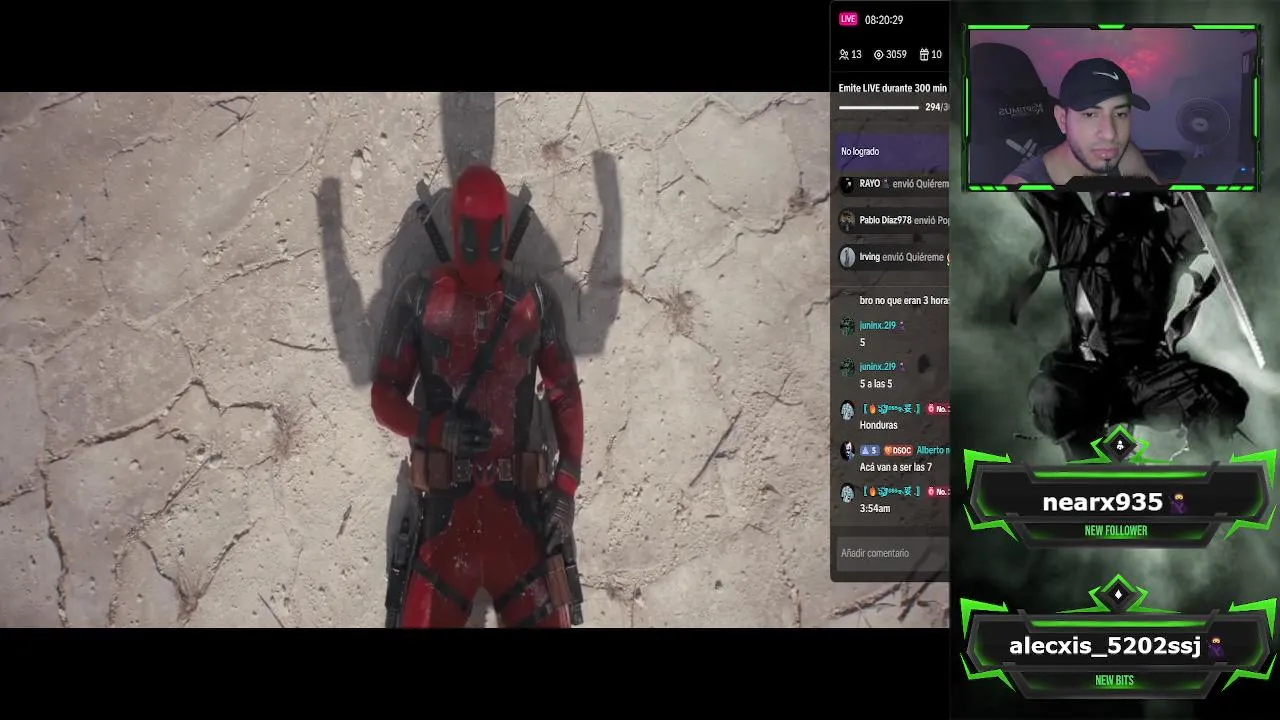Image resolution: width=1280 pixels, height=720 pixels.
Task: Click the pink LIVE badge
Action: [x=848, y=19]
